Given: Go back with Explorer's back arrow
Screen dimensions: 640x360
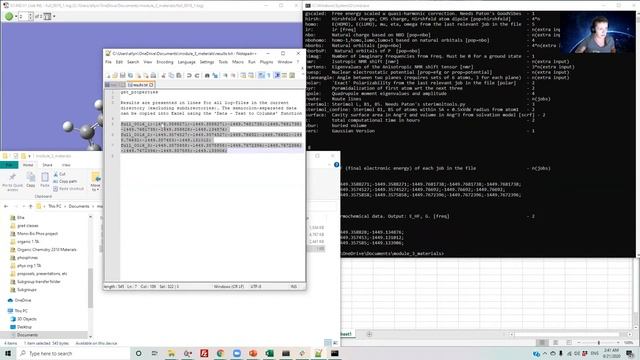Looking at the screenshot, I should 6,207.
